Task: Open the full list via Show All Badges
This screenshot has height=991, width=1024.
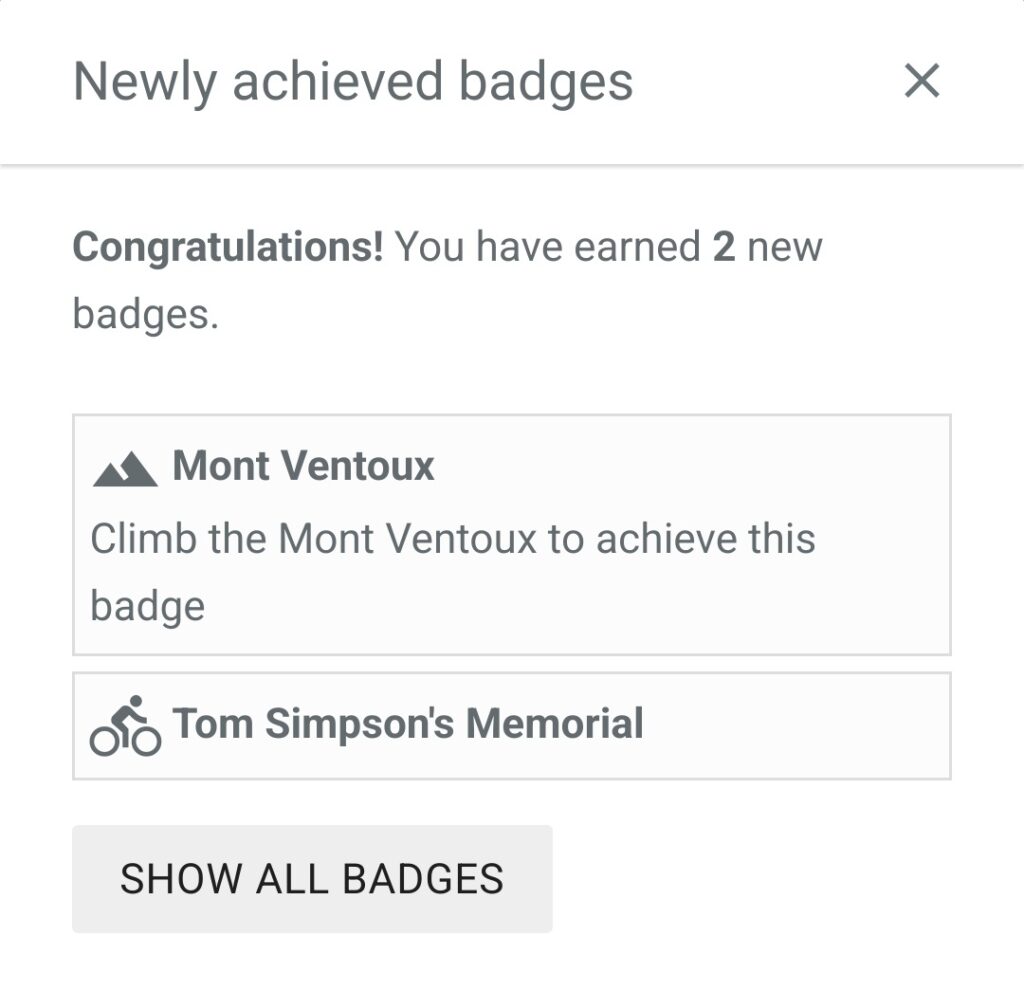Action: [x=312, y=879]
